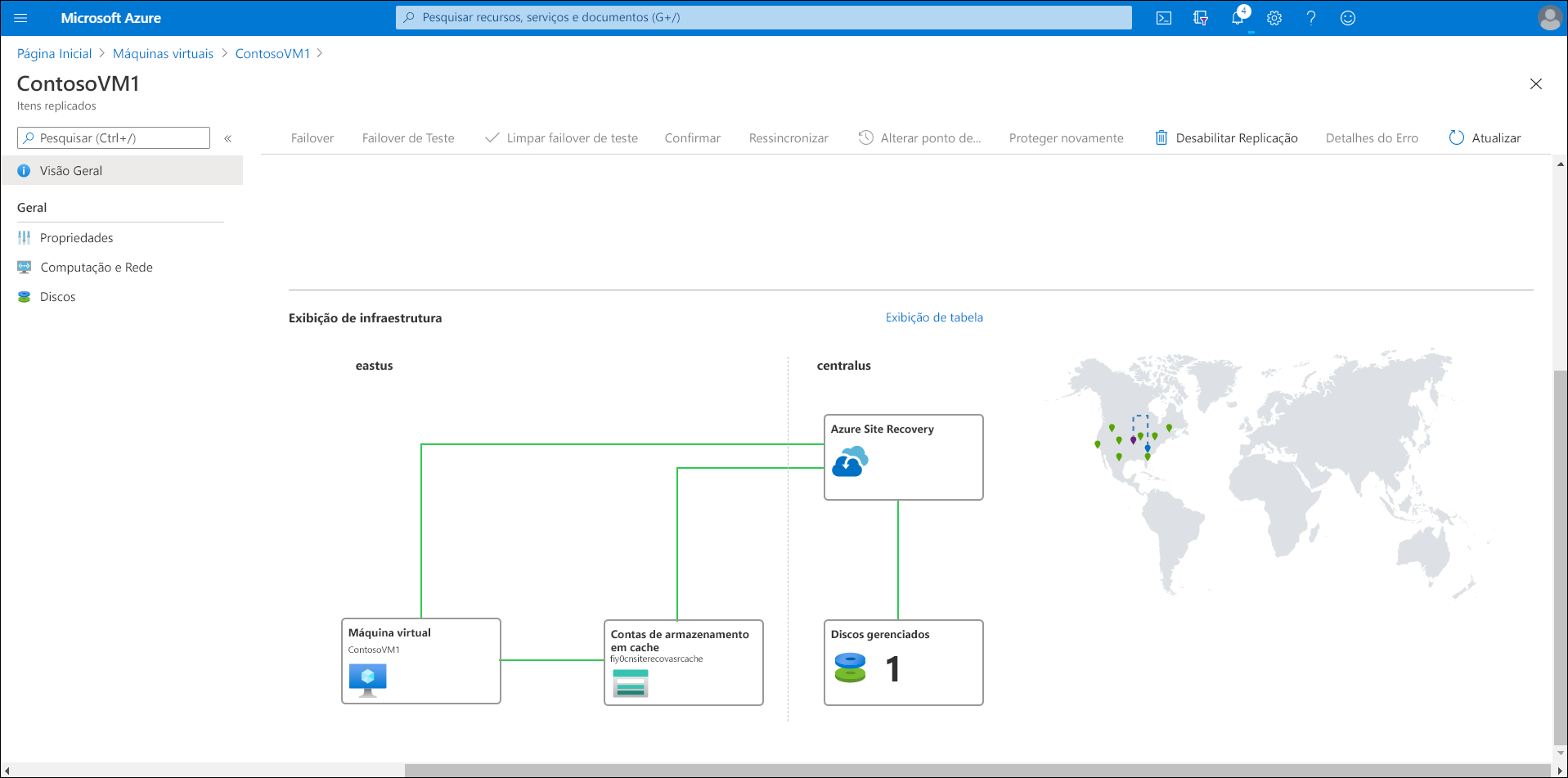The image size is (1568, 778).
Task: Click the Azure Site Recovery cloud icon
Action: [851, 461]
